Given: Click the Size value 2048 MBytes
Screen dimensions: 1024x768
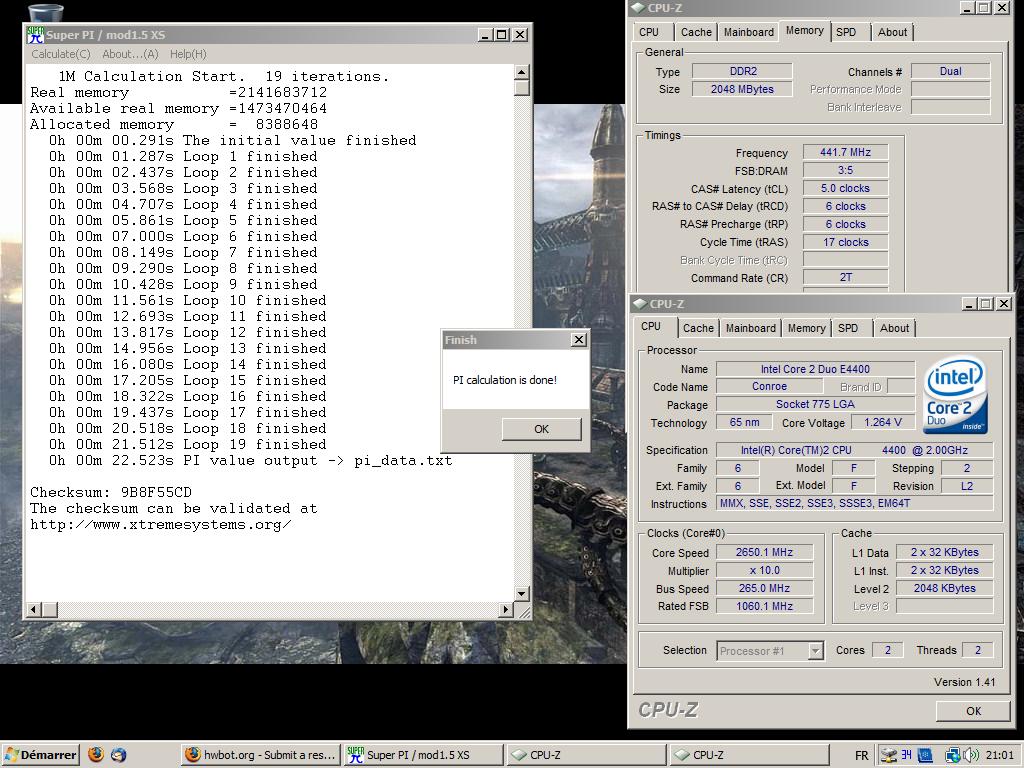Looking at the screenshot, I should pyautogui.click(x=742, y=89).
